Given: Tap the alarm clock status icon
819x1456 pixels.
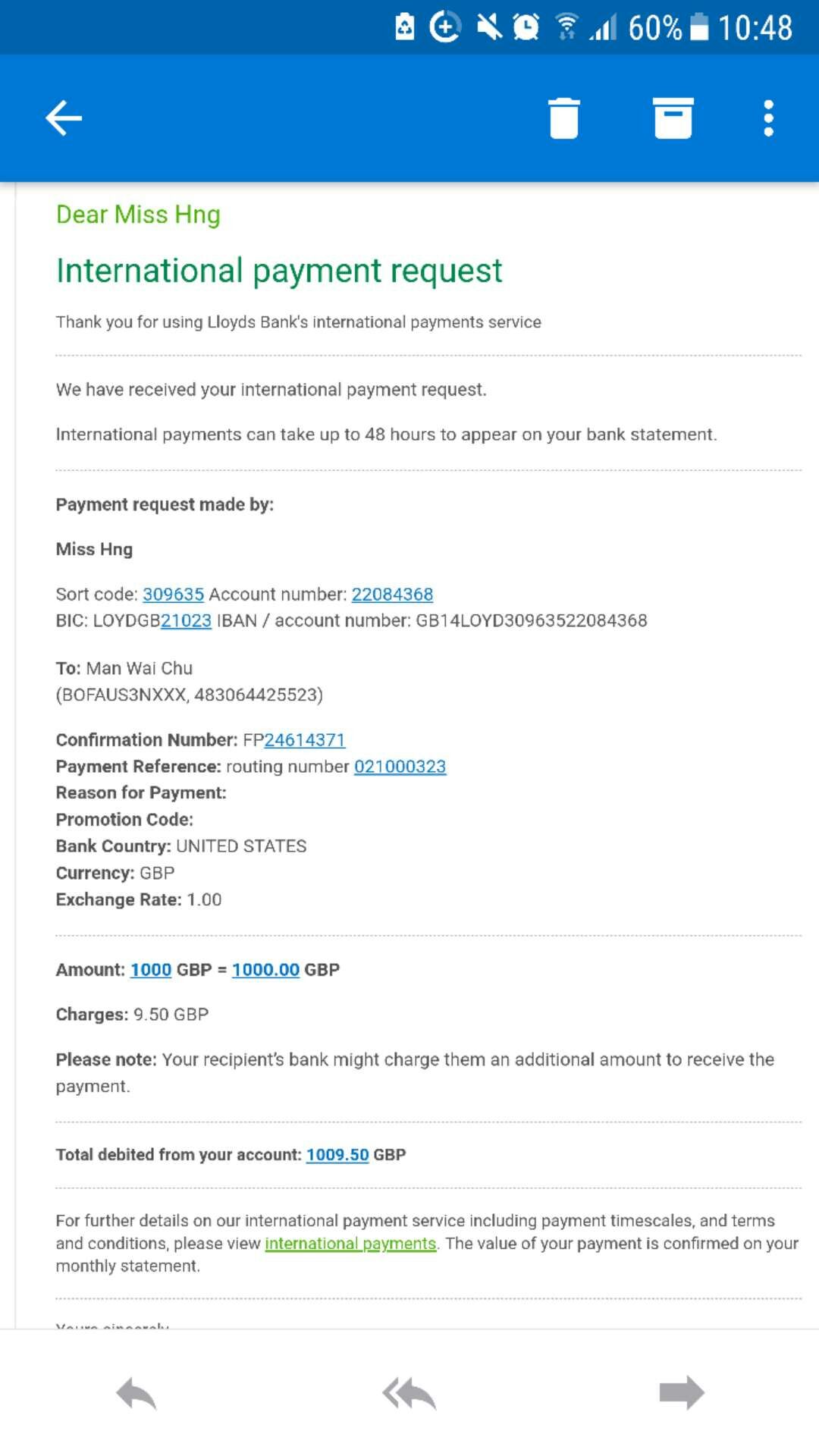Looking at the screenshot, I should (x=526, y=28).
